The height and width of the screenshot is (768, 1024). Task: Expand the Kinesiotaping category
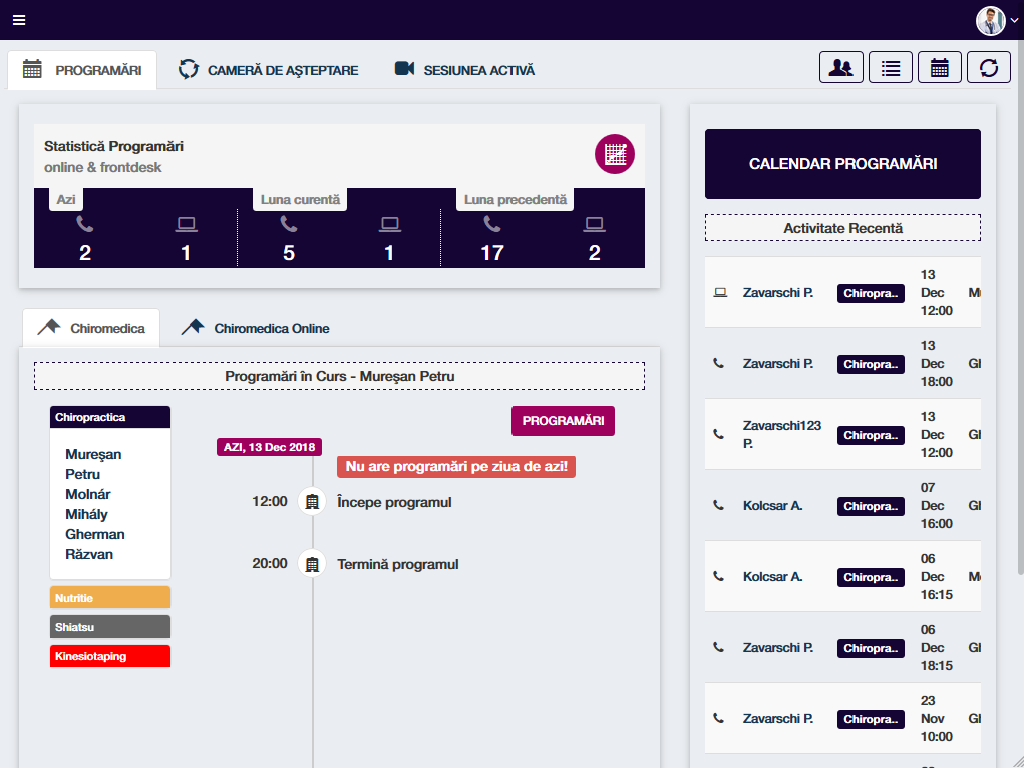(110, 657)
